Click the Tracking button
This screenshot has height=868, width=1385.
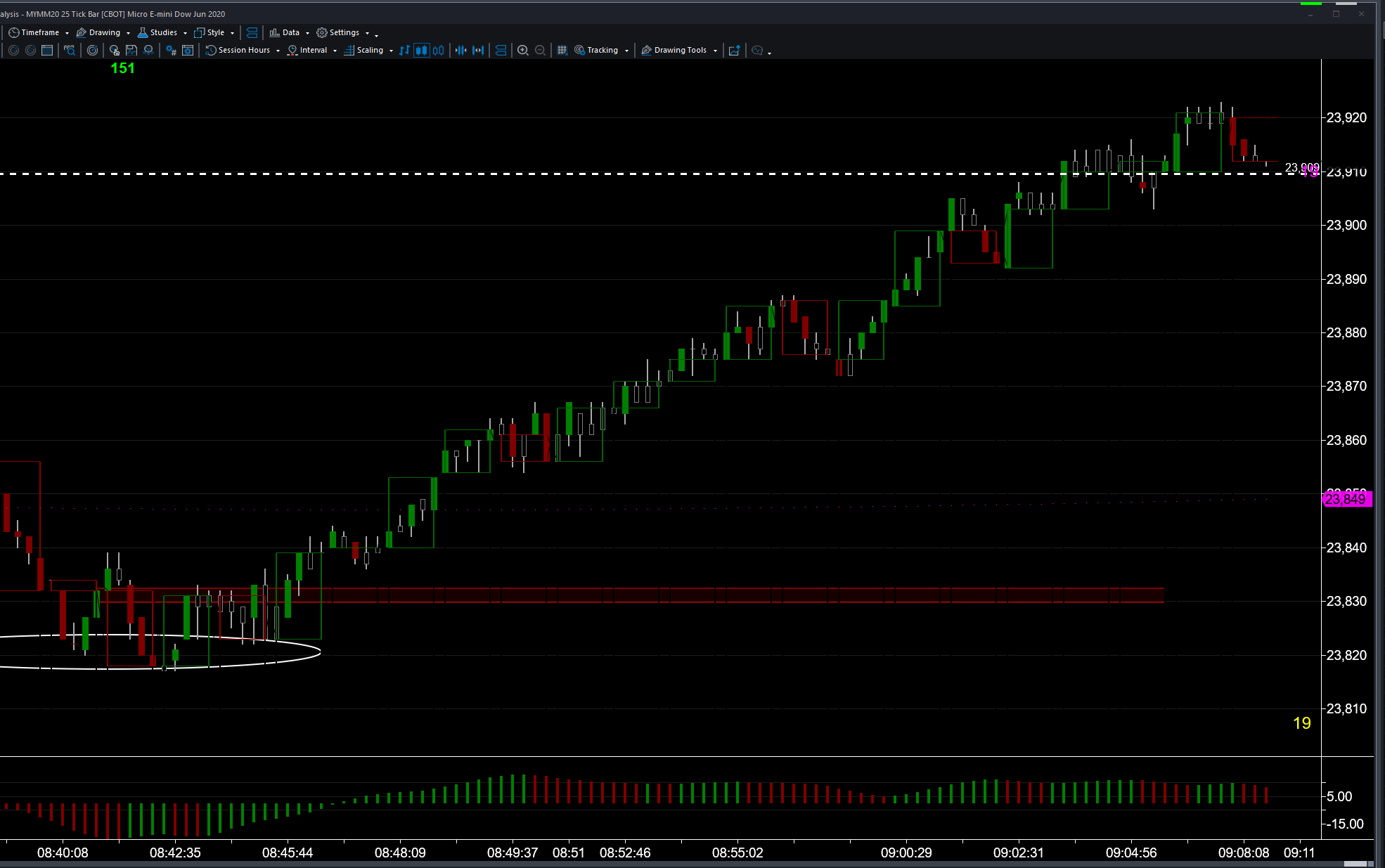click(x=602, y=50)
